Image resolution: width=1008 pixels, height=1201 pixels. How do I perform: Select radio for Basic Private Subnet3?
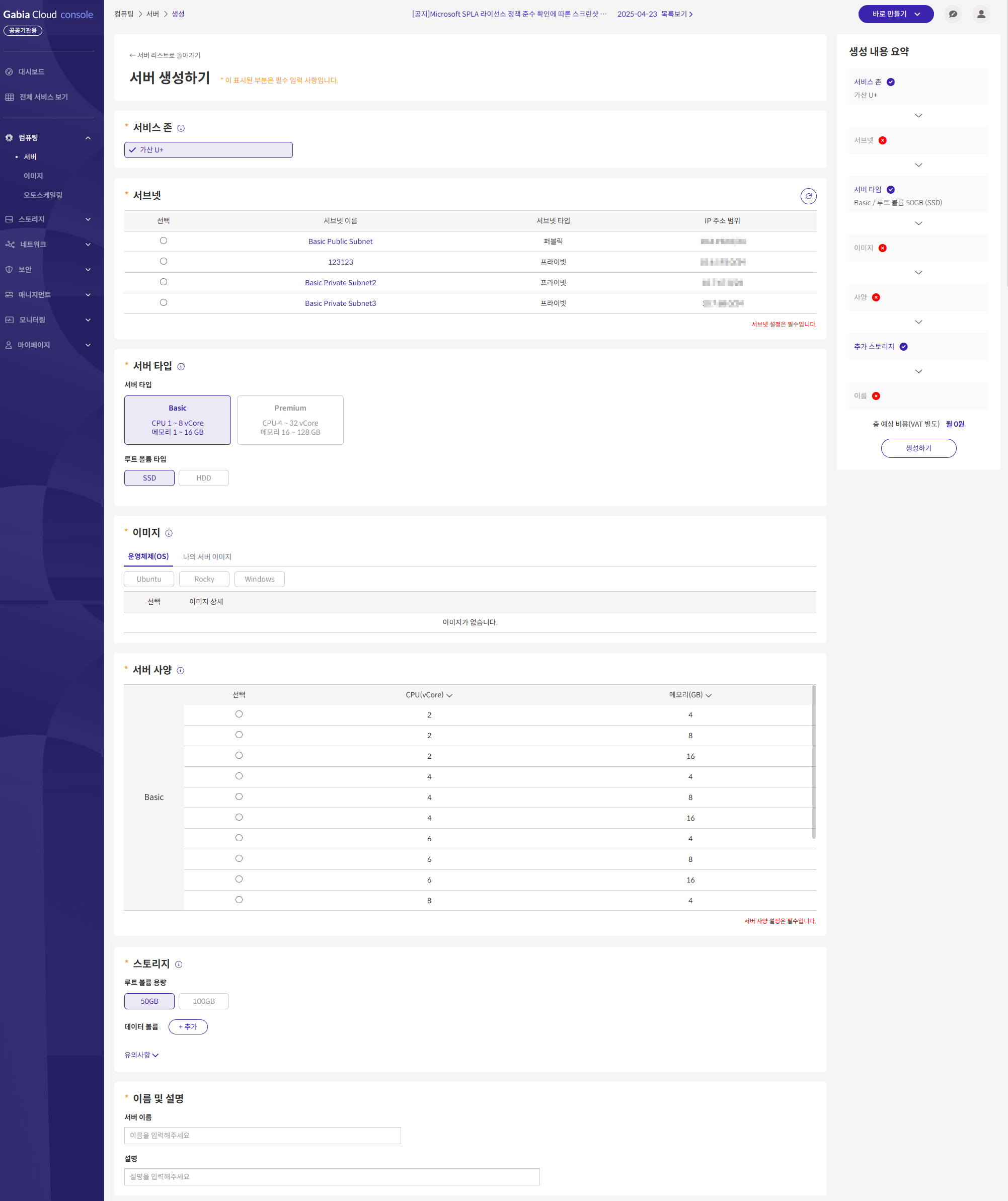click(x=164, y=302)
